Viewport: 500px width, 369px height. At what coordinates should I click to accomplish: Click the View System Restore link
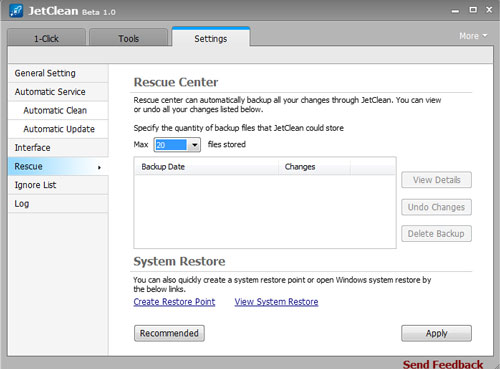[x=276, y=302]
